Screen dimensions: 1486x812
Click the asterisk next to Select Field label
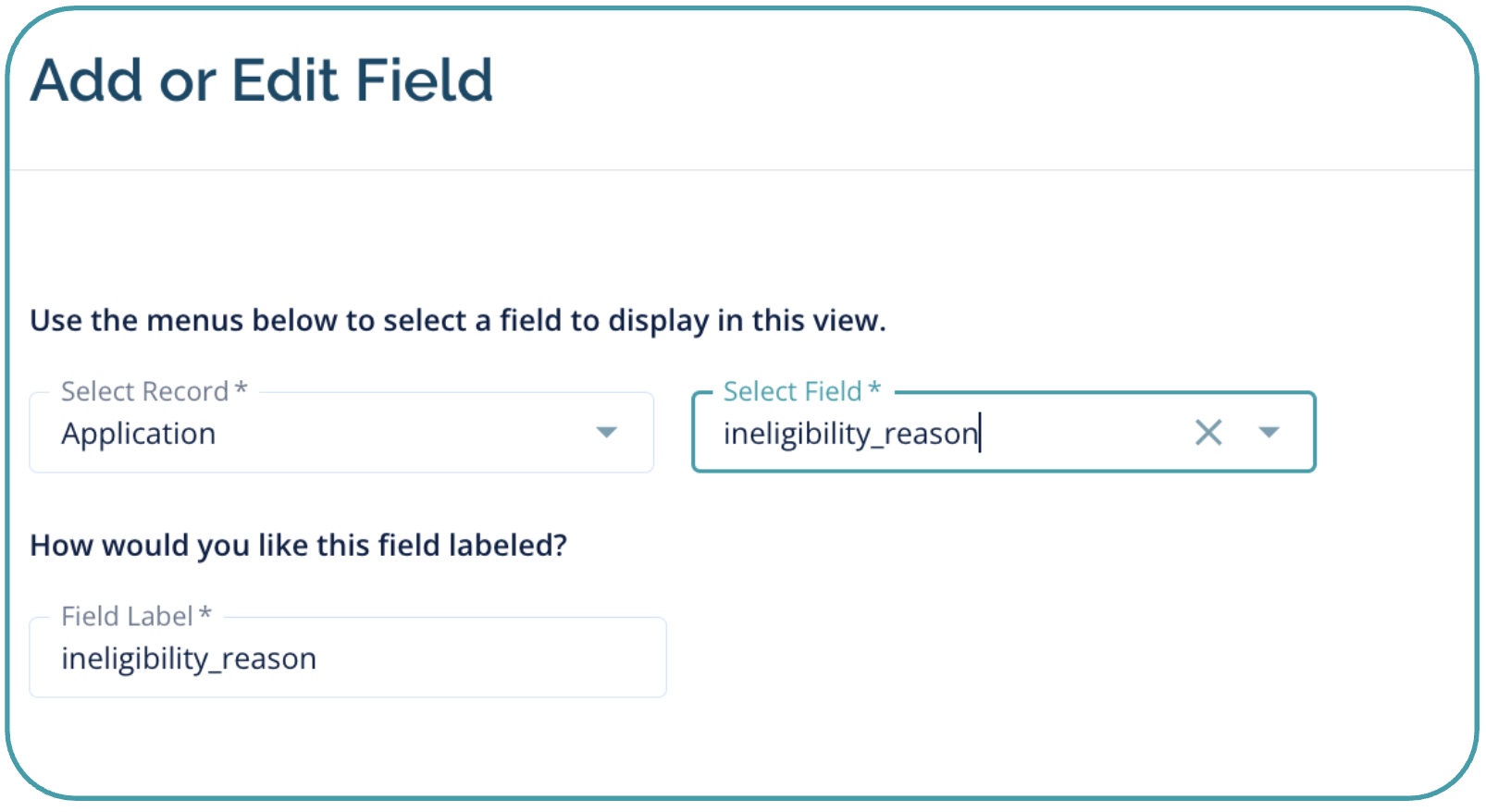click(874, 389)
